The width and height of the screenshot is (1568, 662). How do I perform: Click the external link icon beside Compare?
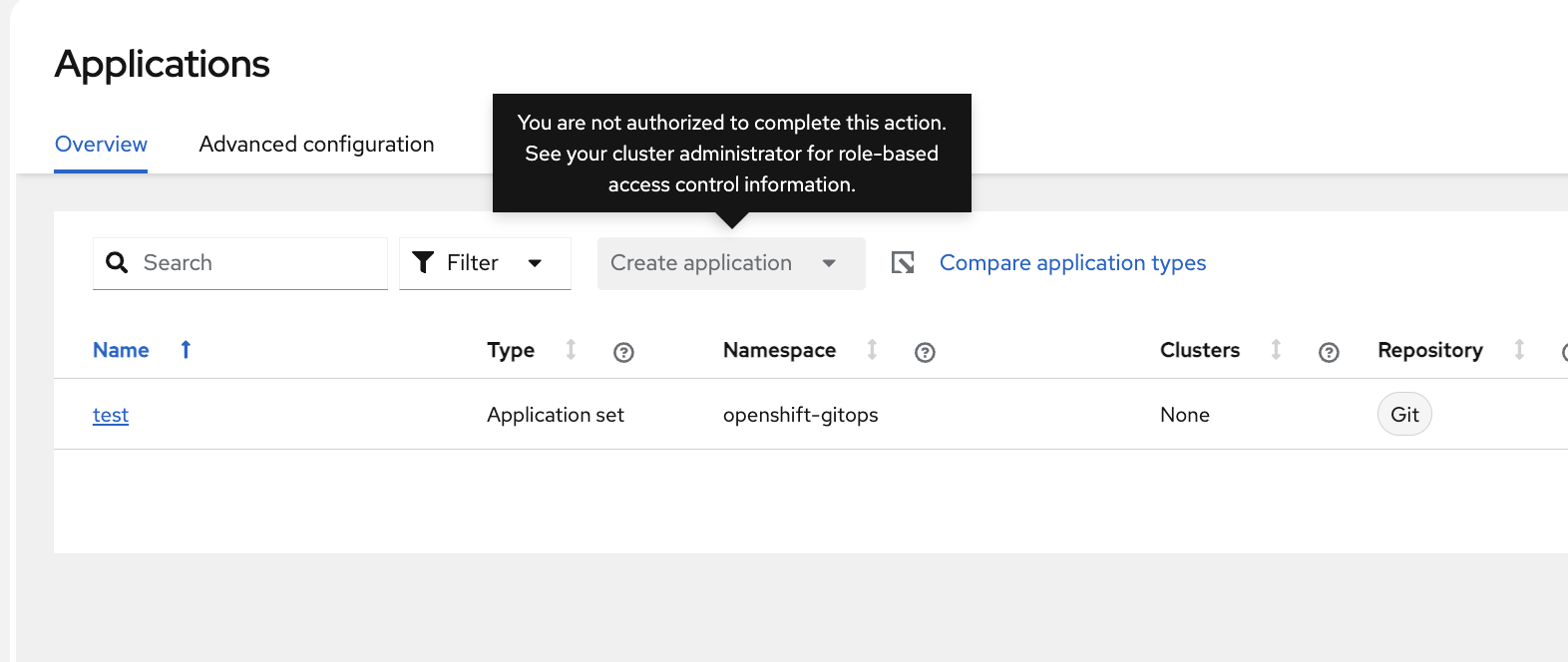pyautogui.click(x=903, y=263)
